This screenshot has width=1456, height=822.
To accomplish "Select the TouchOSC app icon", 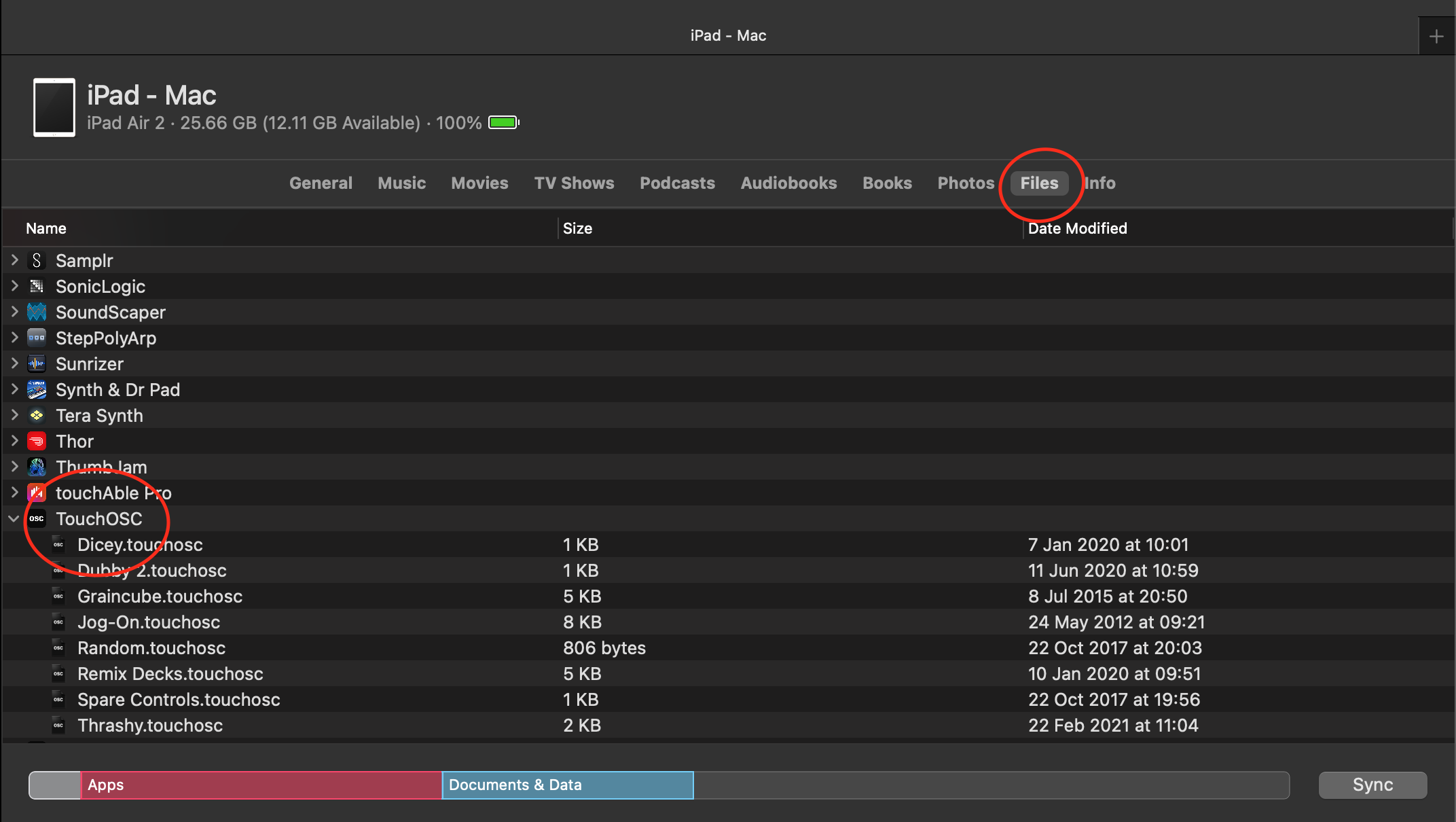I will 37,519.
